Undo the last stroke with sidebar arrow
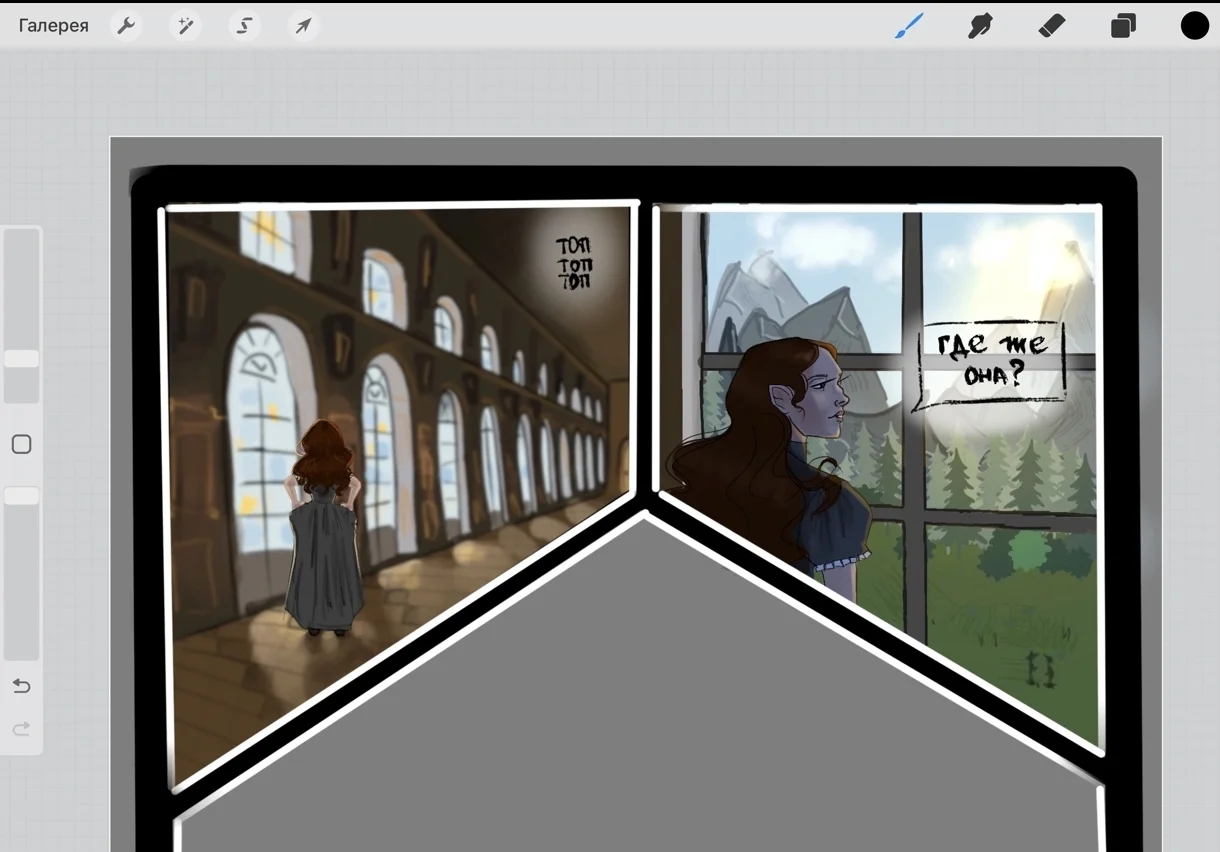This screenshot has width=1220, height=852. coord(21,686)
